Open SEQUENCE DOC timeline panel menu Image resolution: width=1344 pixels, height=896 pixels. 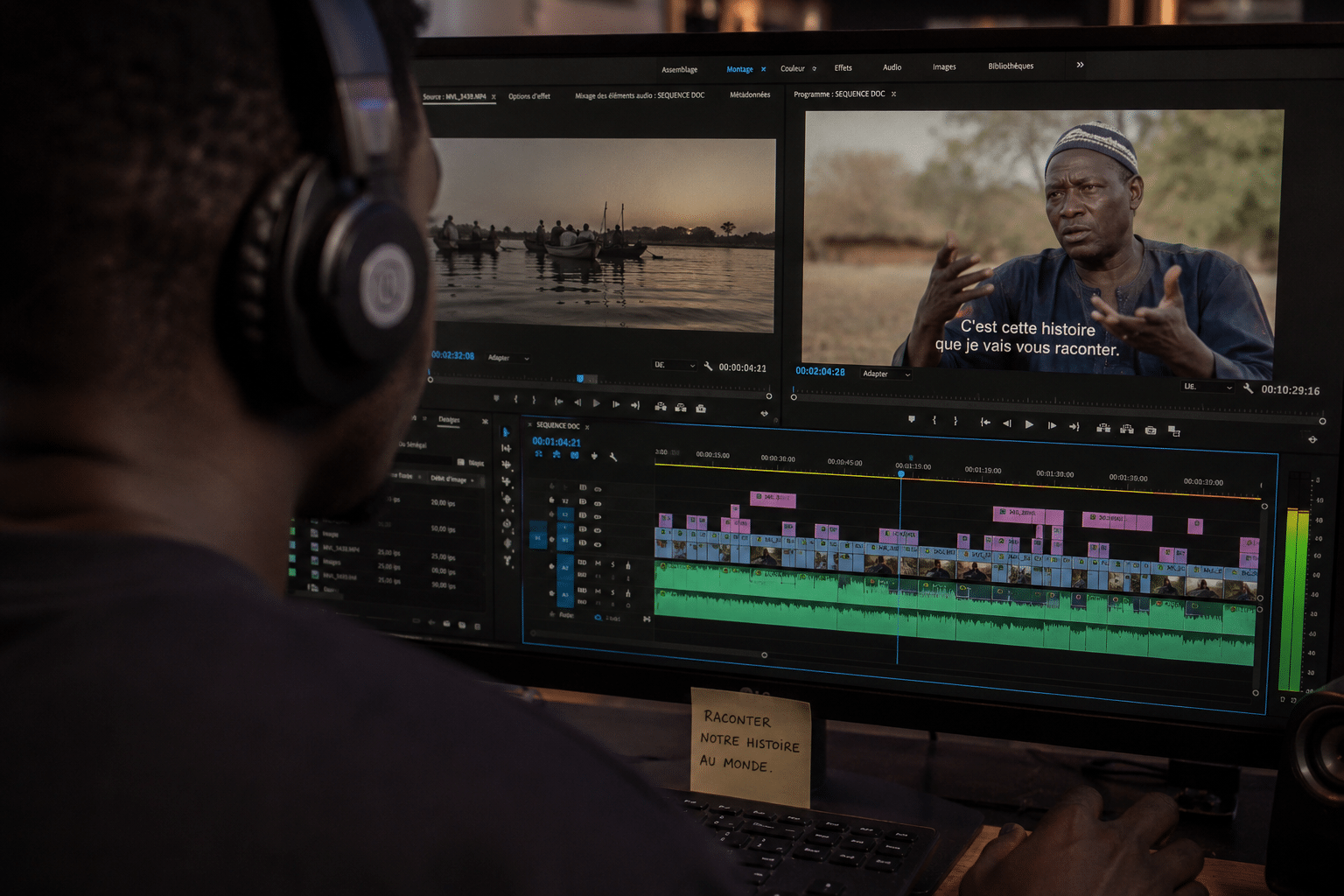click(587, 427)
